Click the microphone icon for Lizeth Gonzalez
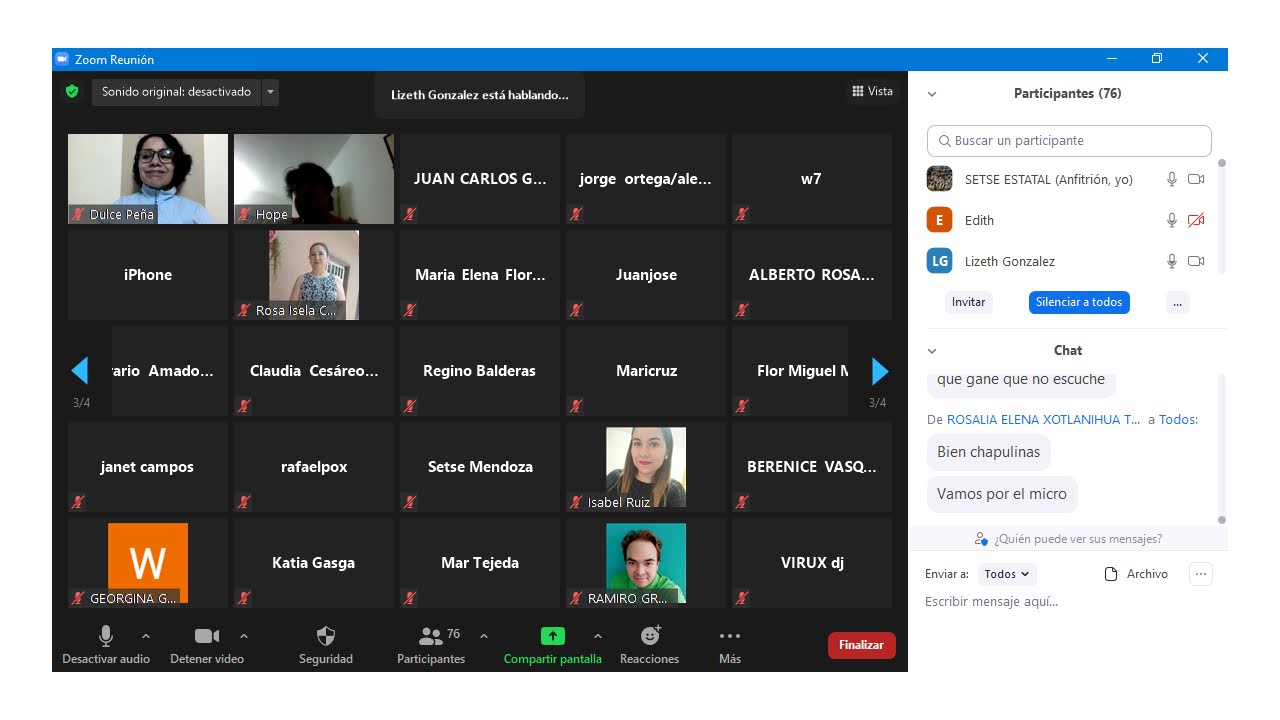 [x=1172, y=261]
